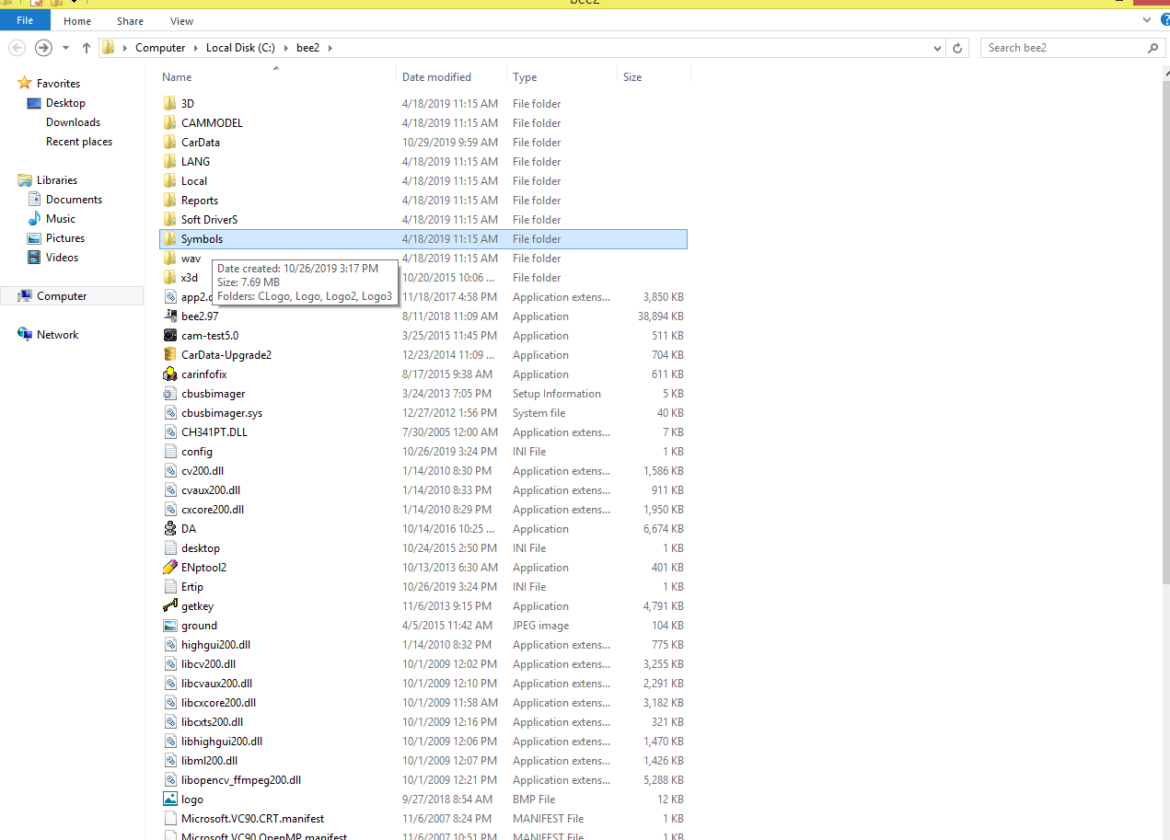The height and width of the screenshot is (840, 1170).
Task: Select Downloads in the Favorites pane
Action: (x=73, y=122)
